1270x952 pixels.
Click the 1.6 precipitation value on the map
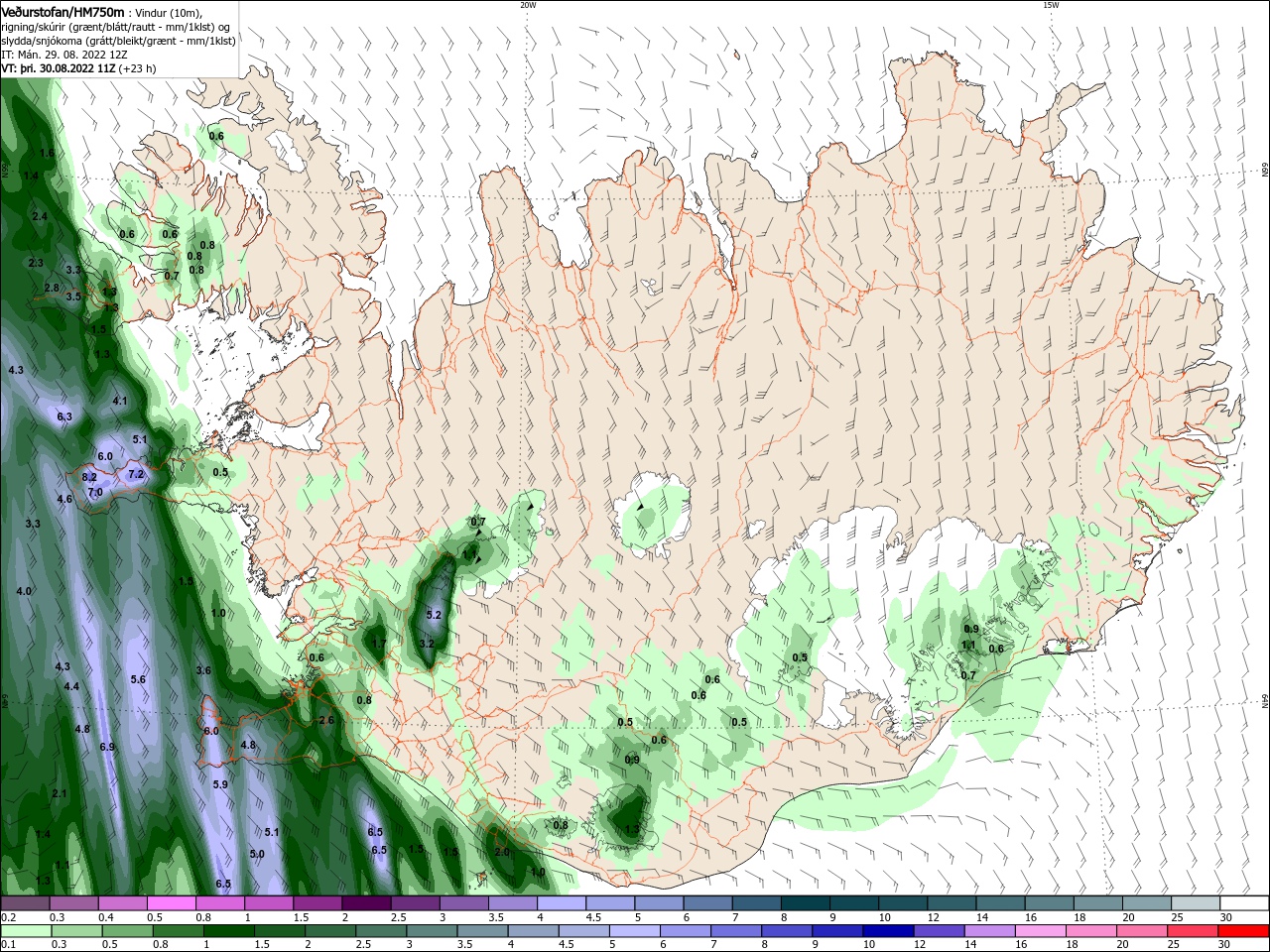click(47, 153)
